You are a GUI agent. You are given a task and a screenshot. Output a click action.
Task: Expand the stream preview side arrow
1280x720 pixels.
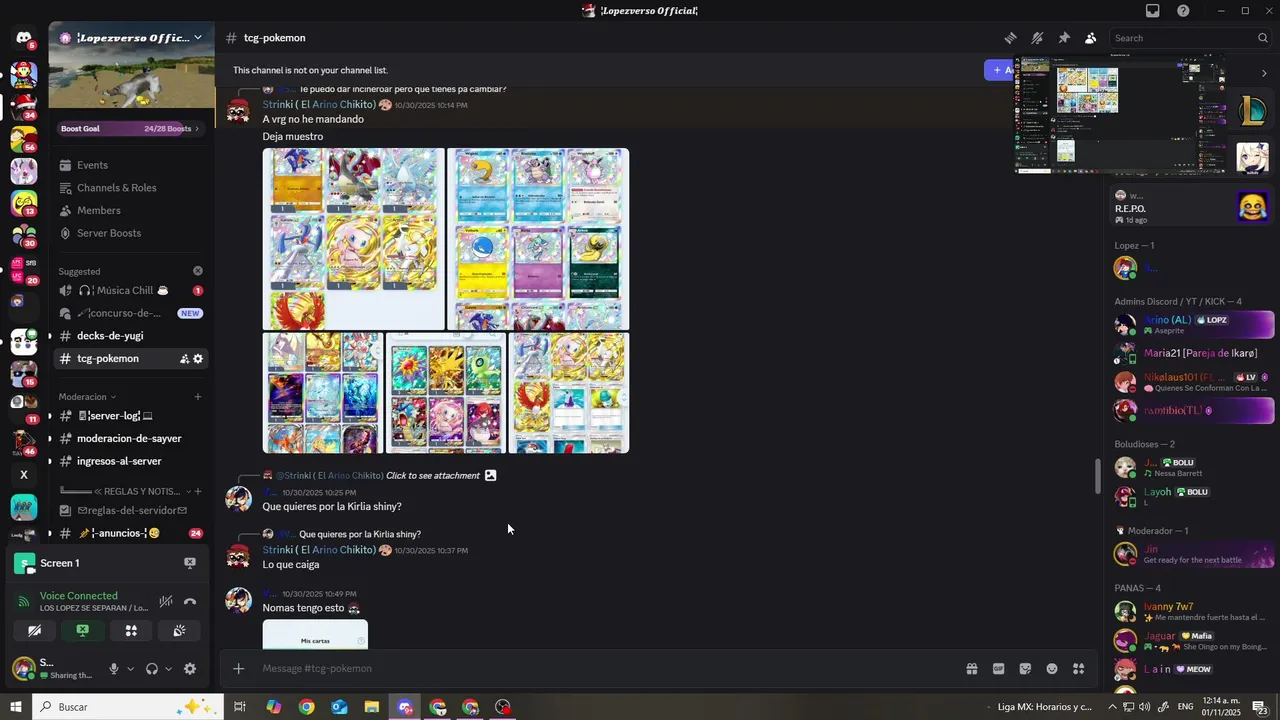1264,73
